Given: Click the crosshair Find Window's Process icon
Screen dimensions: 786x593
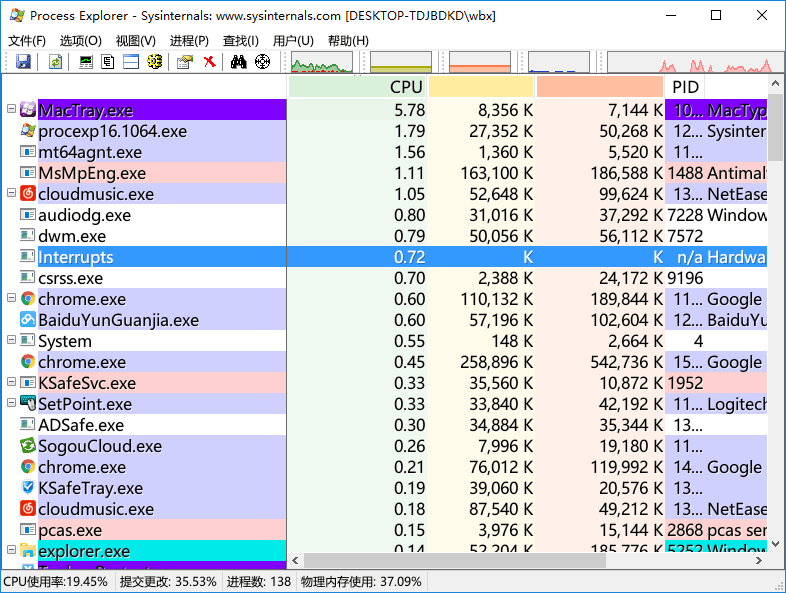Looking at the screenshot, I should (262, 62).
